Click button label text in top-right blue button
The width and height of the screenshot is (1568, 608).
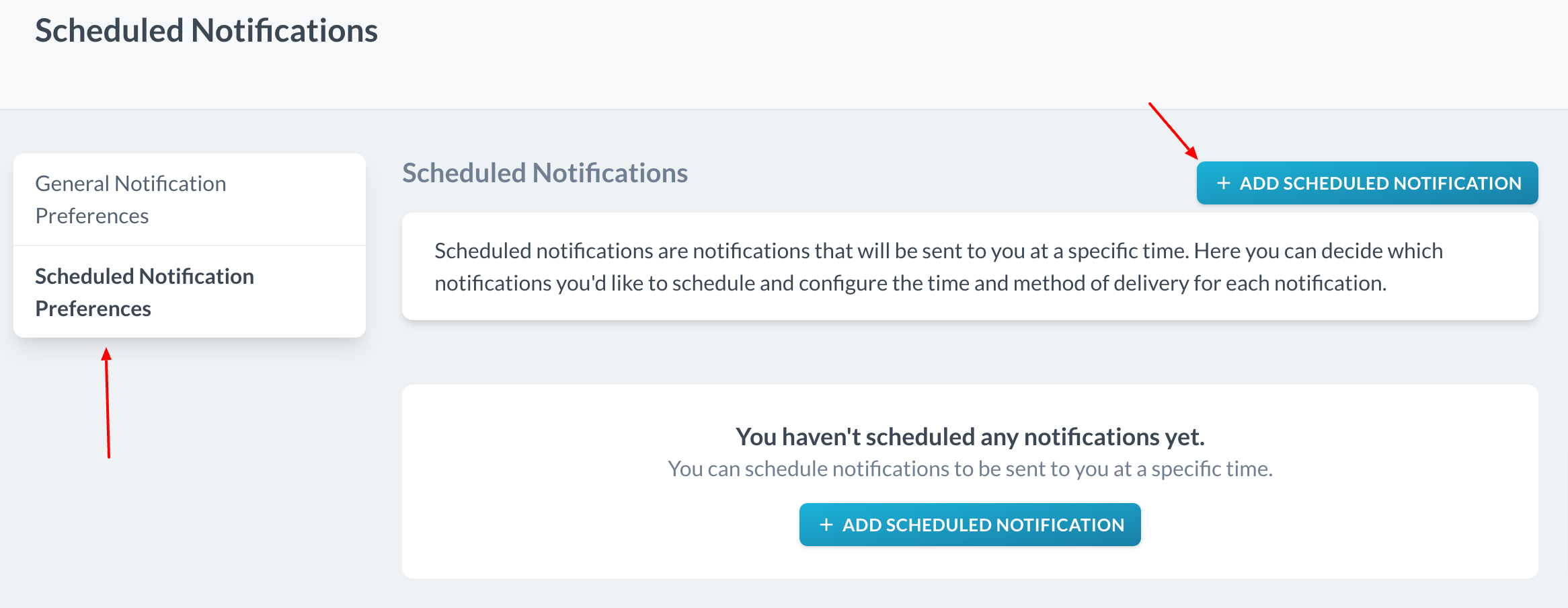tap(1380, 183)
